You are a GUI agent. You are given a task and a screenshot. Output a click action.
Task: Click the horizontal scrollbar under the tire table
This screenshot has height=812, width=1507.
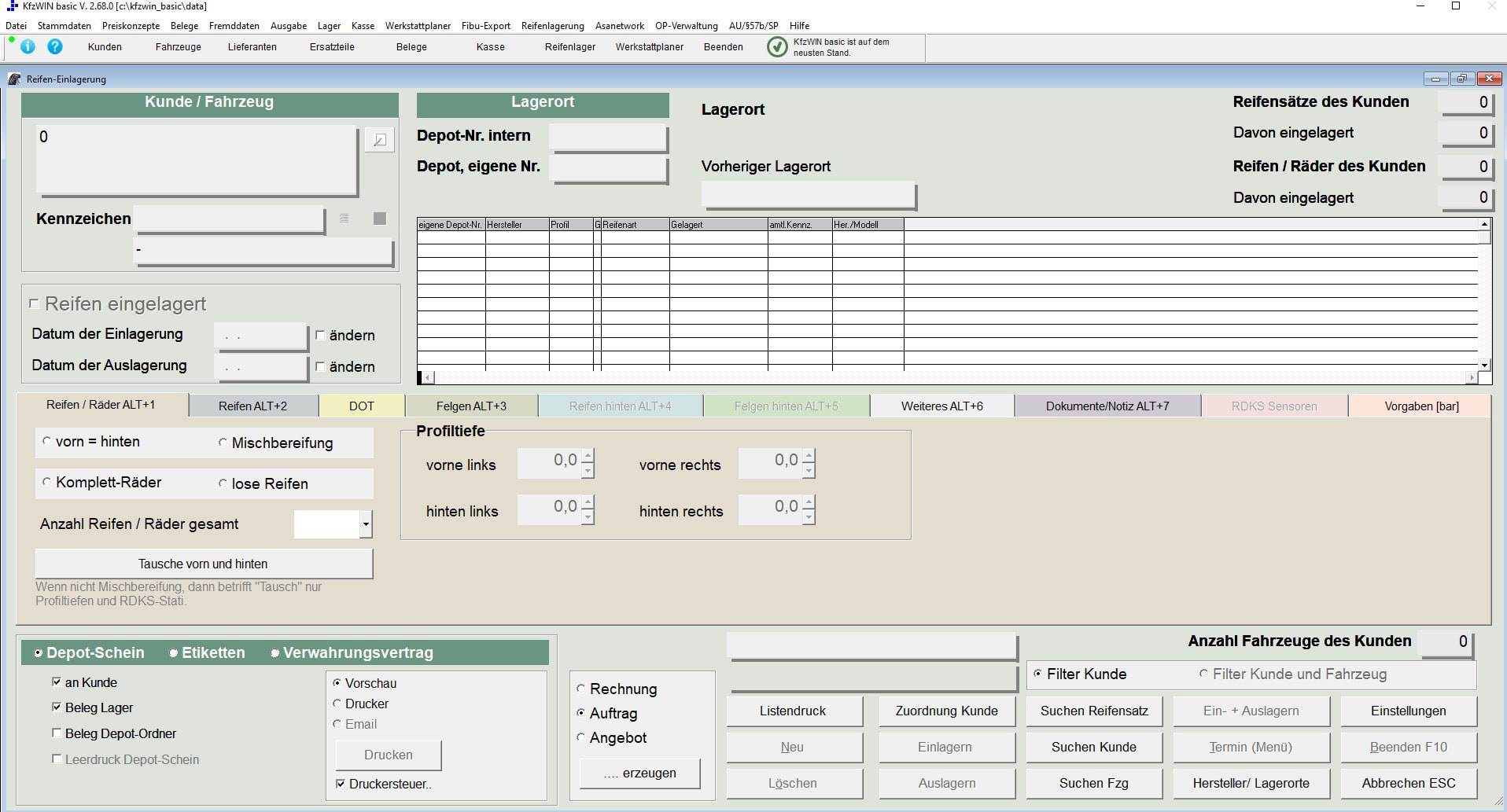(x=944, y=378)
